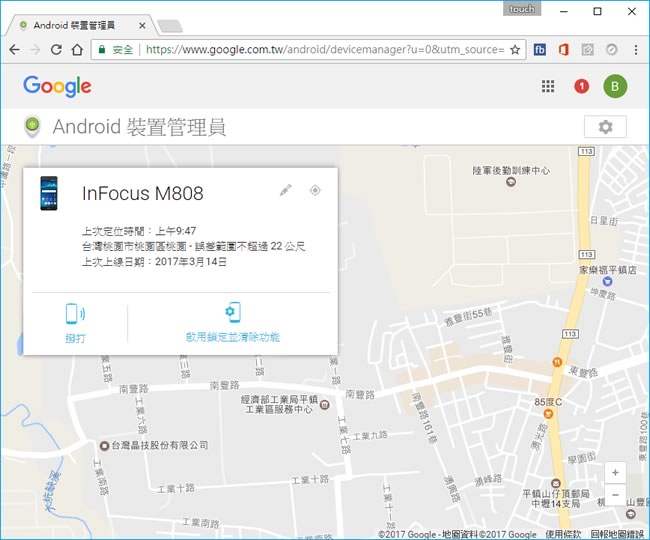Open the settings gear dropdown
Image resolution: width=650 pixels, height=540 pixels.
tap(605, 127)
